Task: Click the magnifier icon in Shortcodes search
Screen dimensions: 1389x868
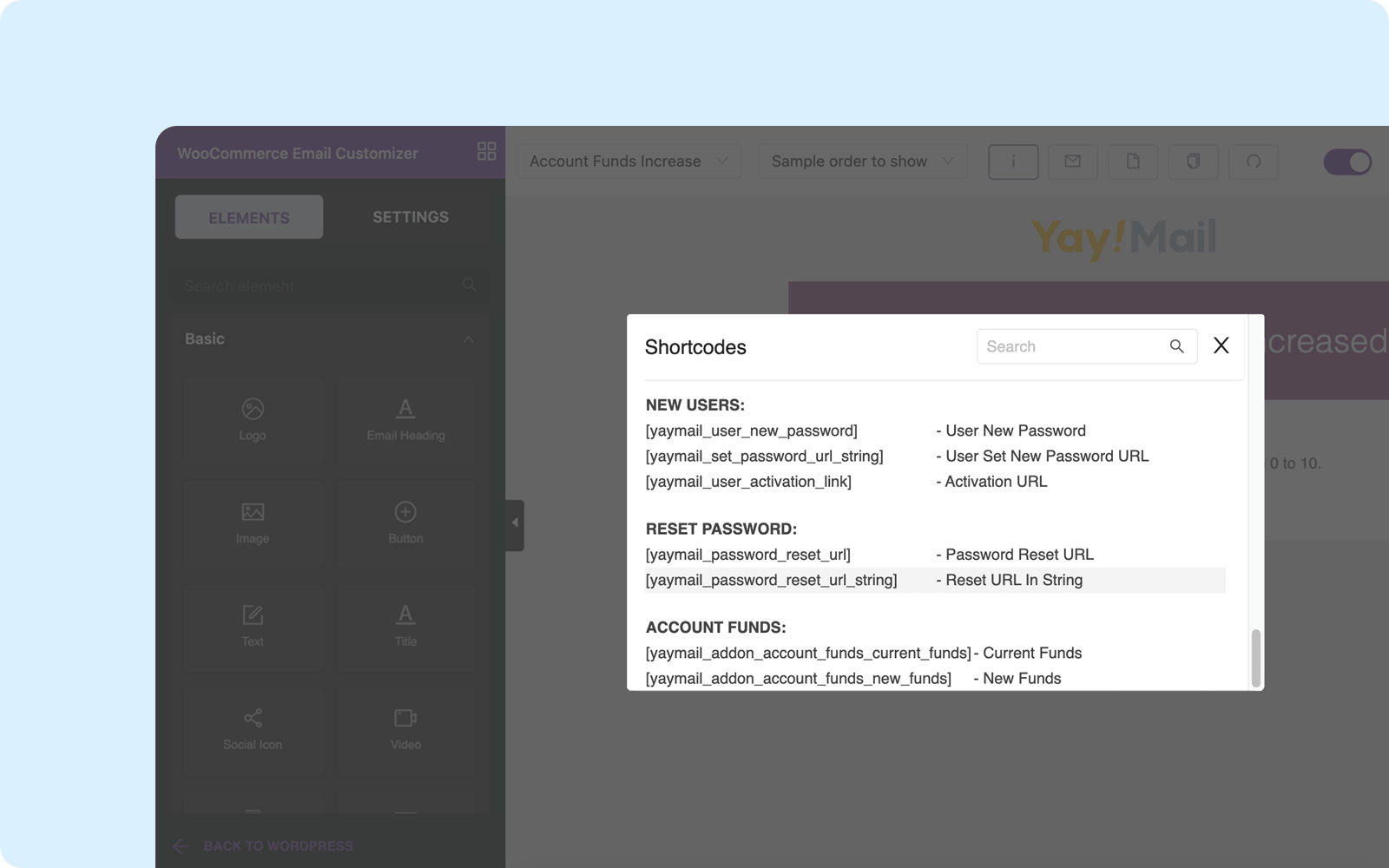Action: click(x=1176, y=346)
